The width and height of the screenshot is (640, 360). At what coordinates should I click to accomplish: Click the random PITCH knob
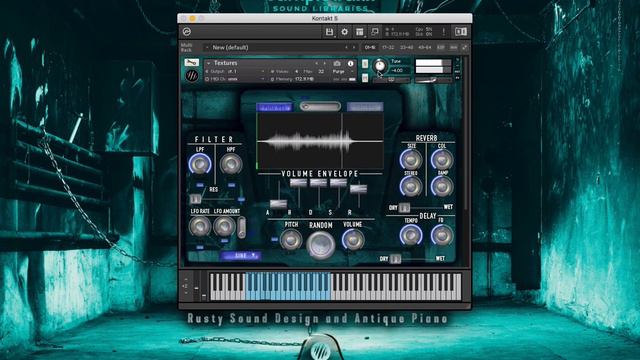[291, 240]
